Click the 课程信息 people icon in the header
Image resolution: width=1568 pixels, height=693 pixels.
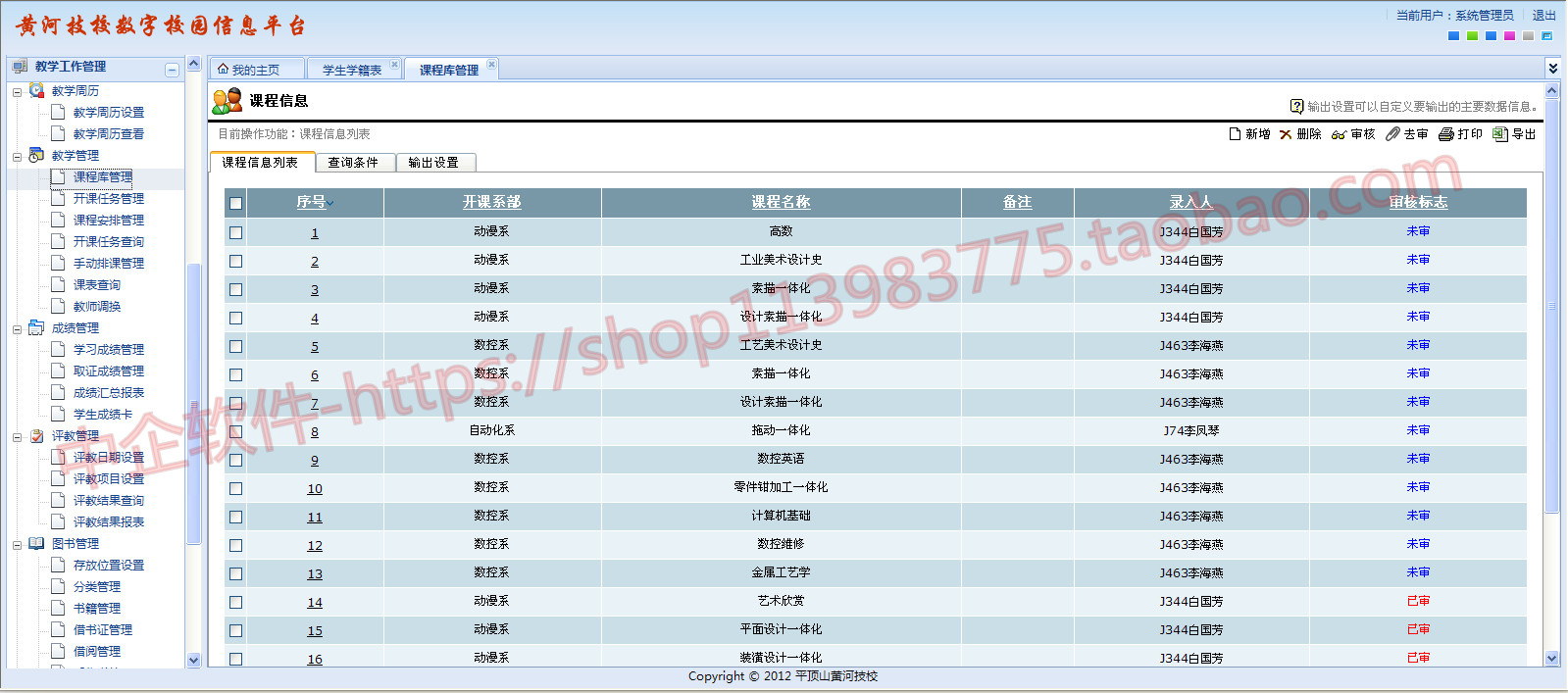(228, 100)
